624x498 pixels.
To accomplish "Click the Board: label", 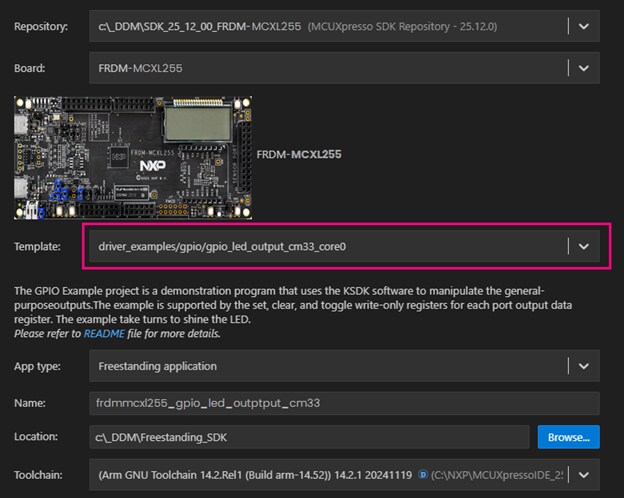I will 29,68.
